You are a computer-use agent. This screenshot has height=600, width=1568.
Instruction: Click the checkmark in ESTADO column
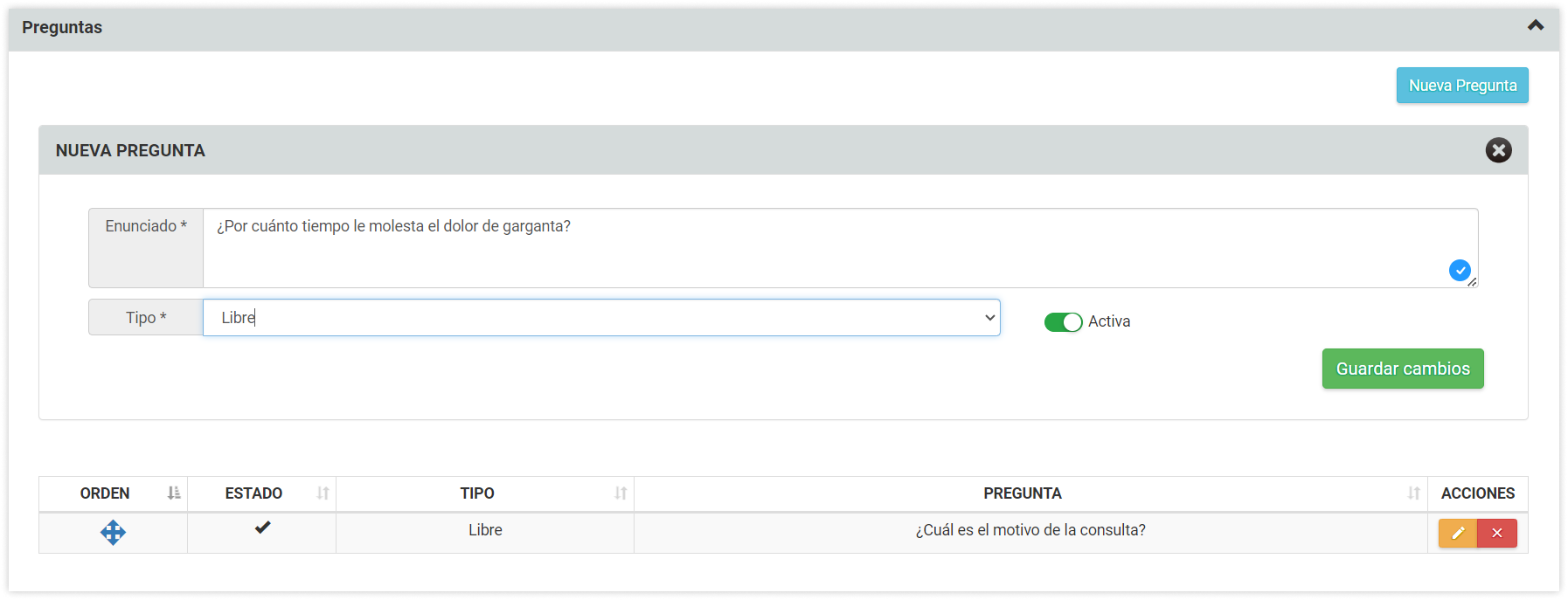262,528
